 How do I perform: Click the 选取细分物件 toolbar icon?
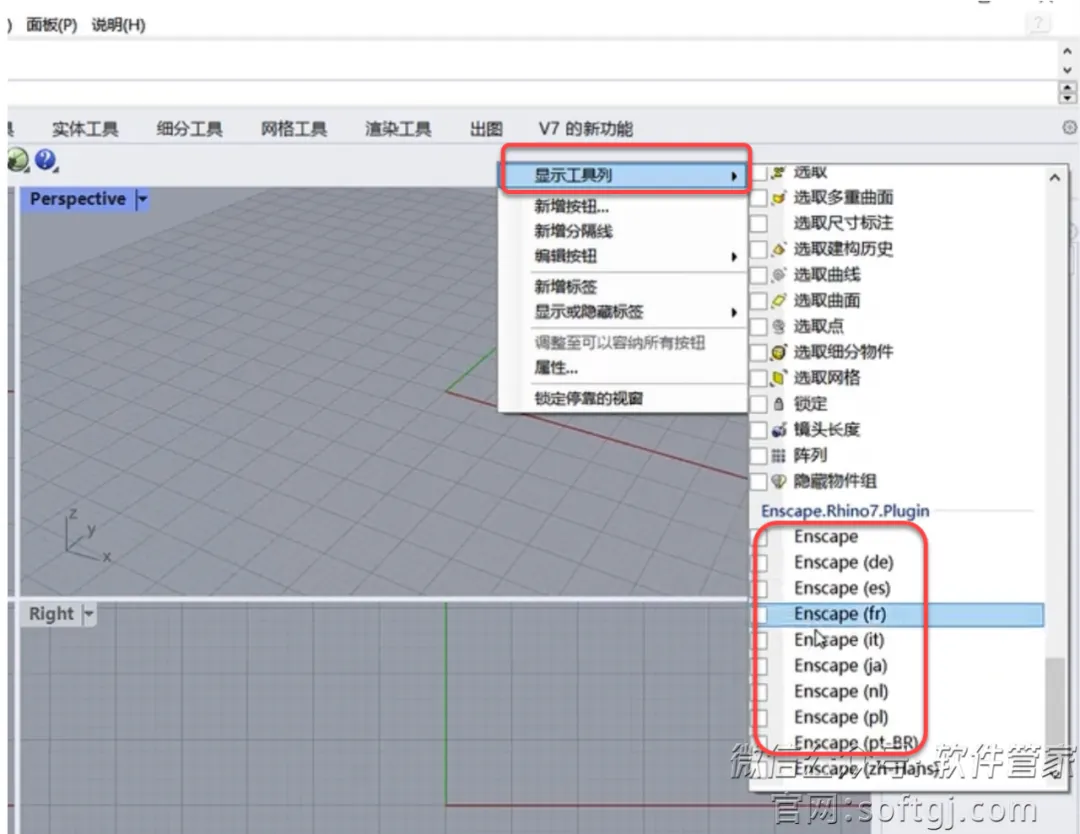(x=778, y=352)
